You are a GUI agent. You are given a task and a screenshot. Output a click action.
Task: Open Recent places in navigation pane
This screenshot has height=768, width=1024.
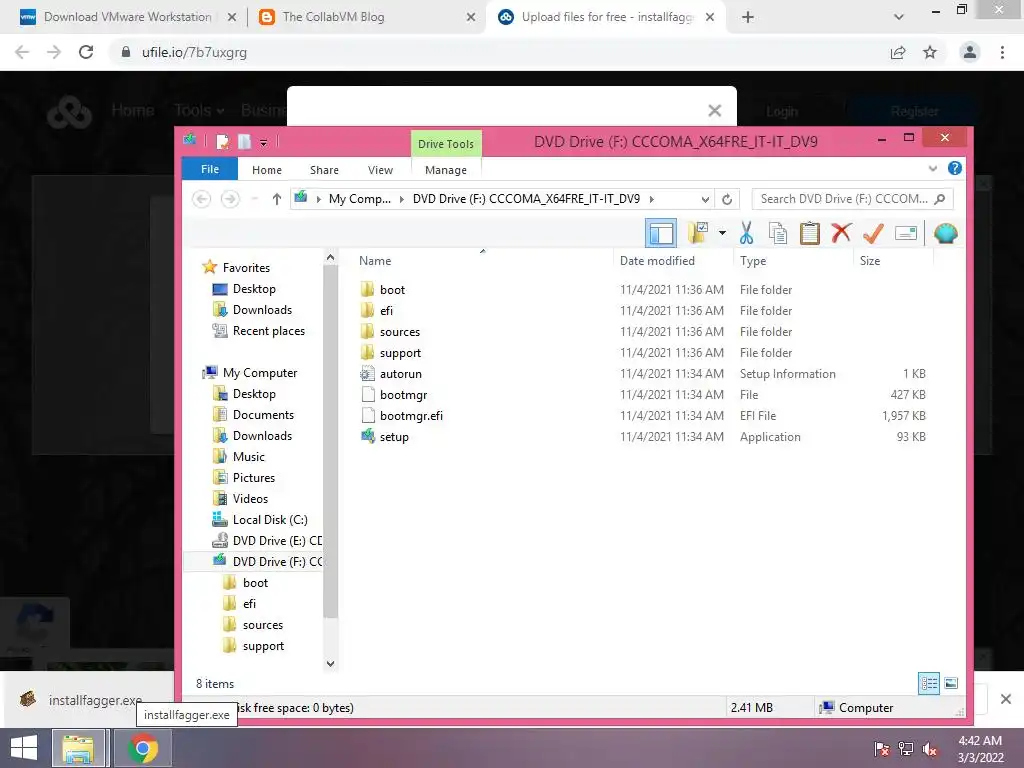(268, 330)
